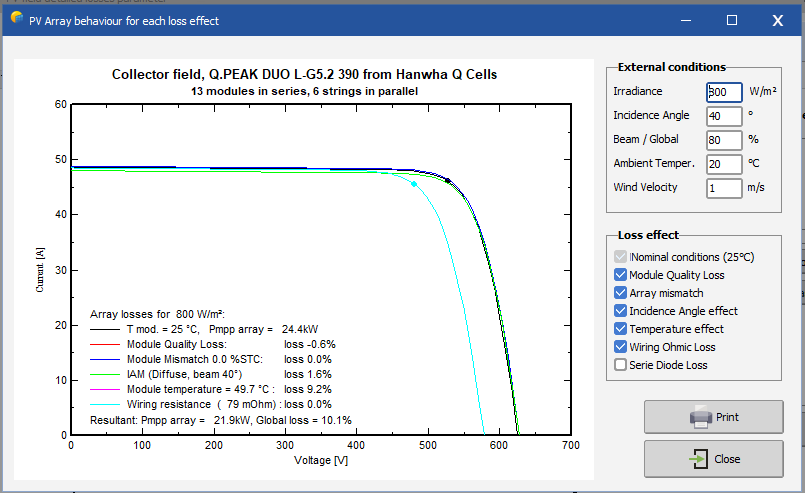
Task: Click the cyan maximum power point marker
Action: point(414,184)
